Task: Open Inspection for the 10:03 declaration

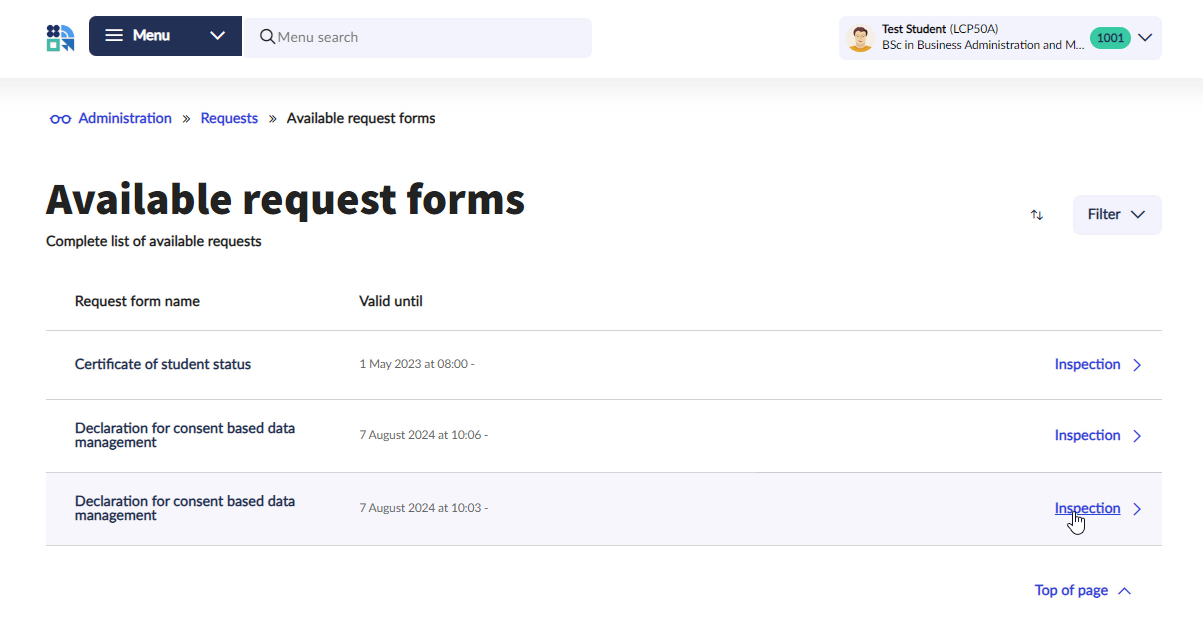Action: [x=1087, y=508]
